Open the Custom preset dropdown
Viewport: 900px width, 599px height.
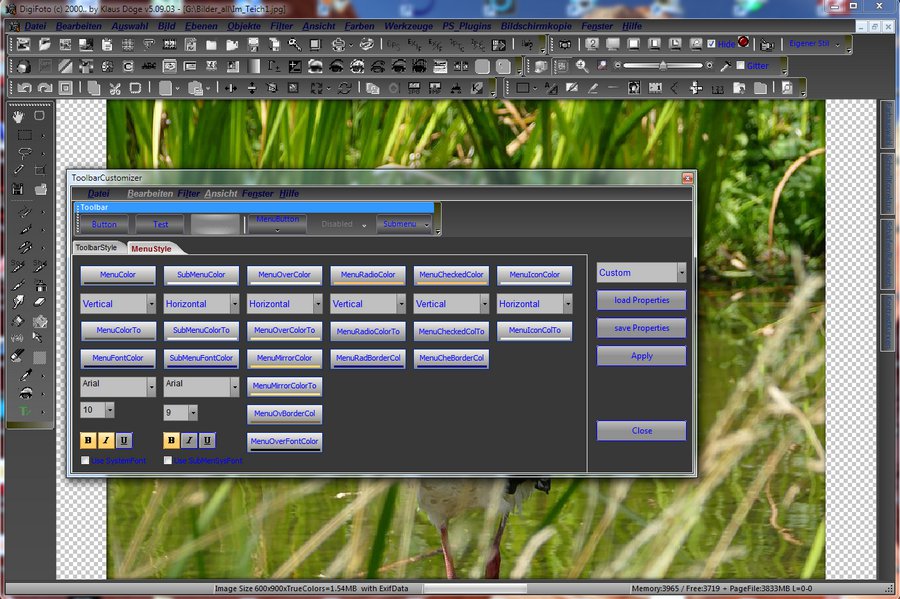tap(681, 272)
